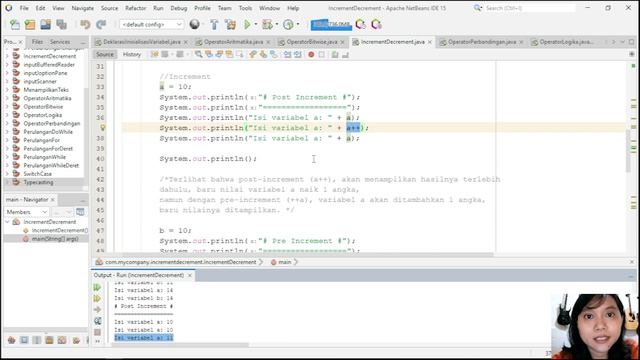
Task: Open the Refactor menu
Action: coord(135,8)
